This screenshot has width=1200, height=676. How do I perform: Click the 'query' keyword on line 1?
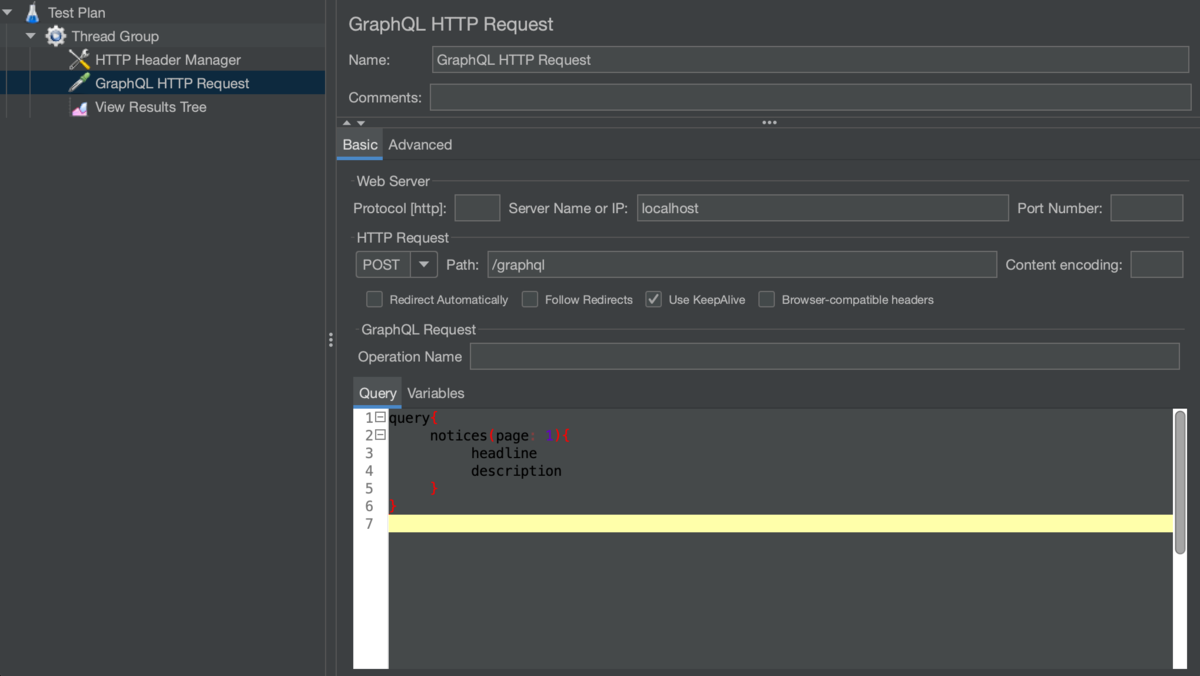tap(409, 418)
